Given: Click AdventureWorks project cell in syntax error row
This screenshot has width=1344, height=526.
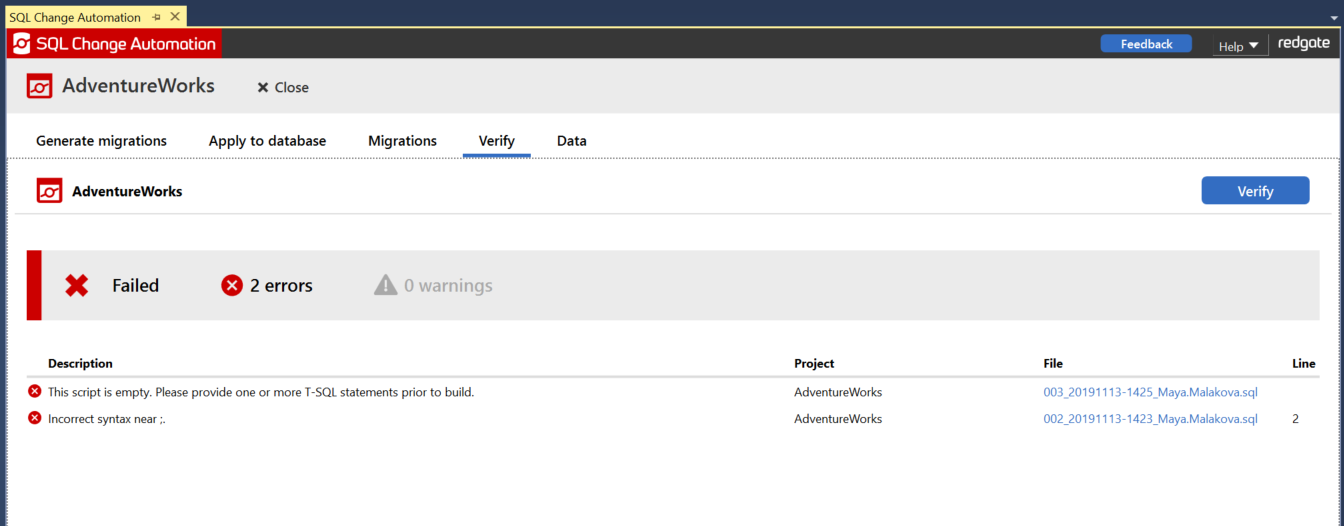Looking at the screenshot, I should pos(838,419).
